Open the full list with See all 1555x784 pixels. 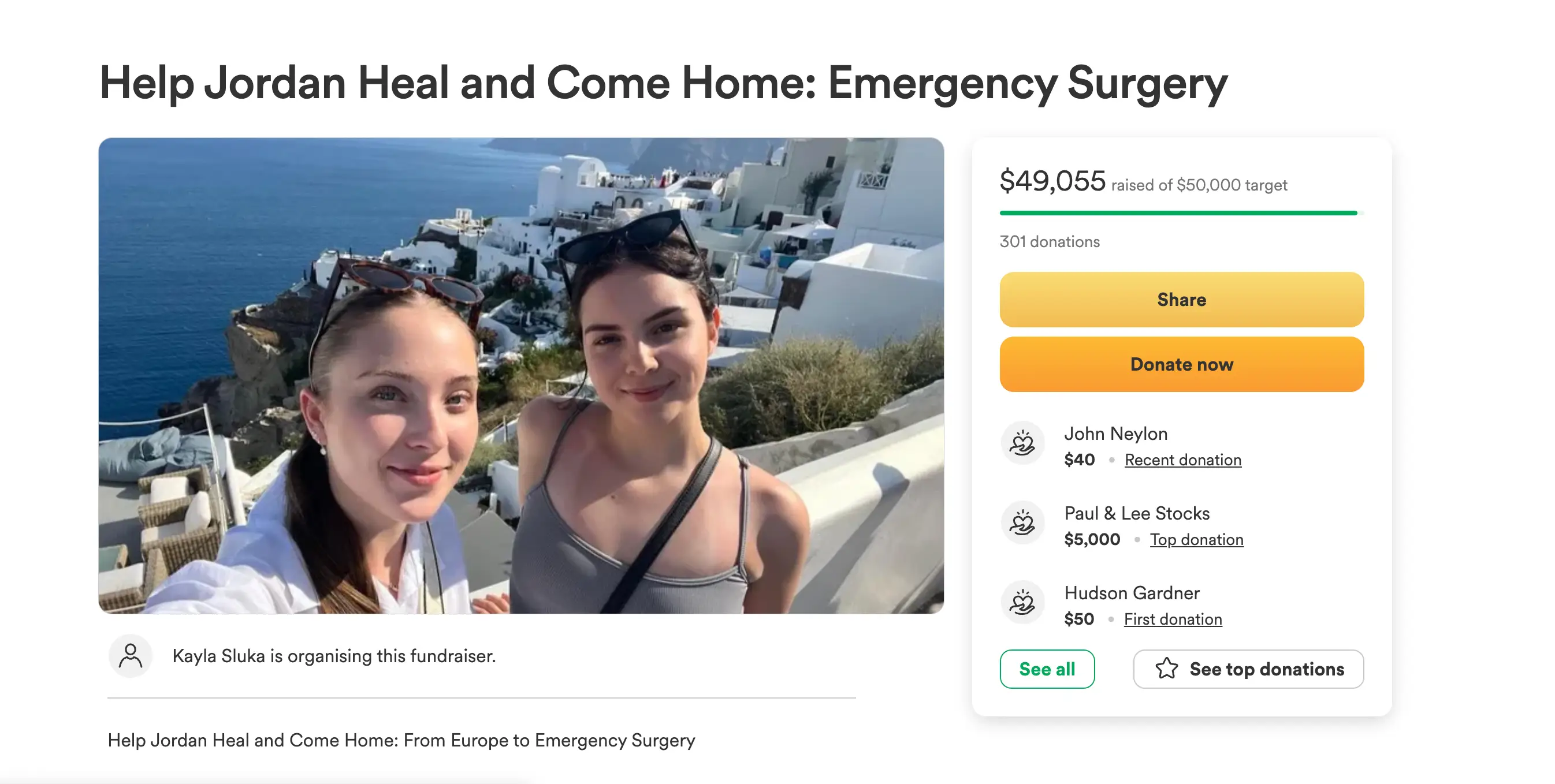click(x=1047, y=669)
